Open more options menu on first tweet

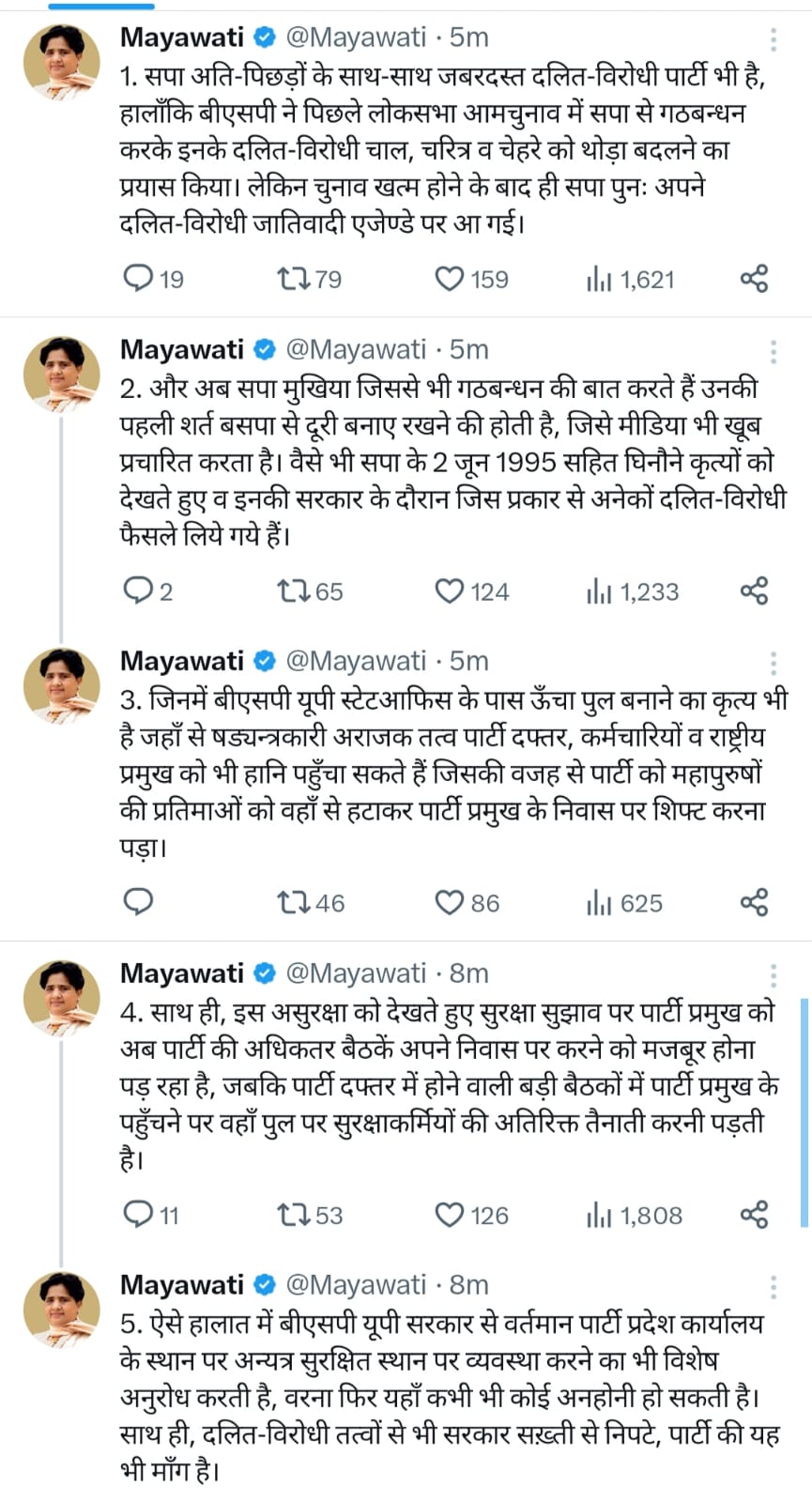(x=774, y=38)
